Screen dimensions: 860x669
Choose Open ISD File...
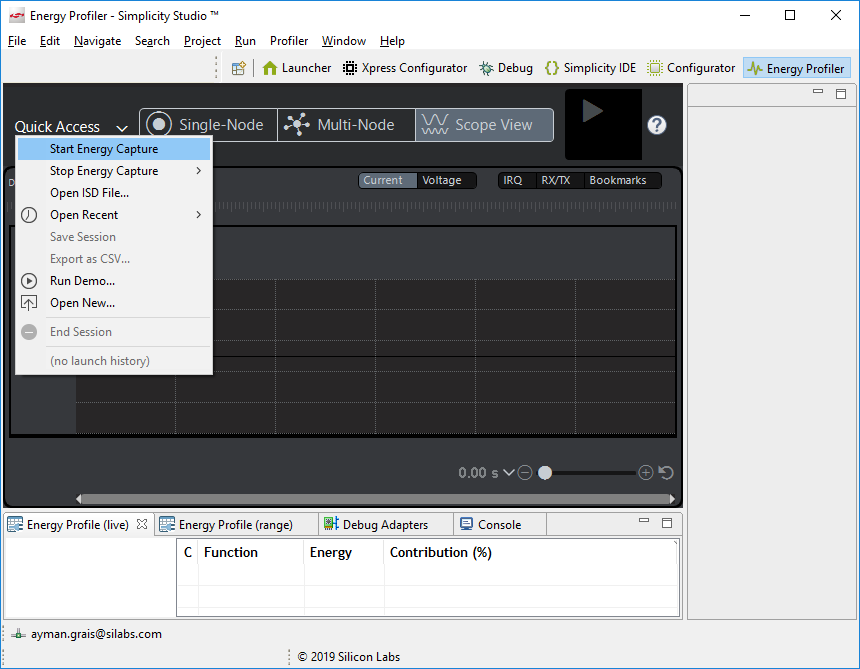114,193
